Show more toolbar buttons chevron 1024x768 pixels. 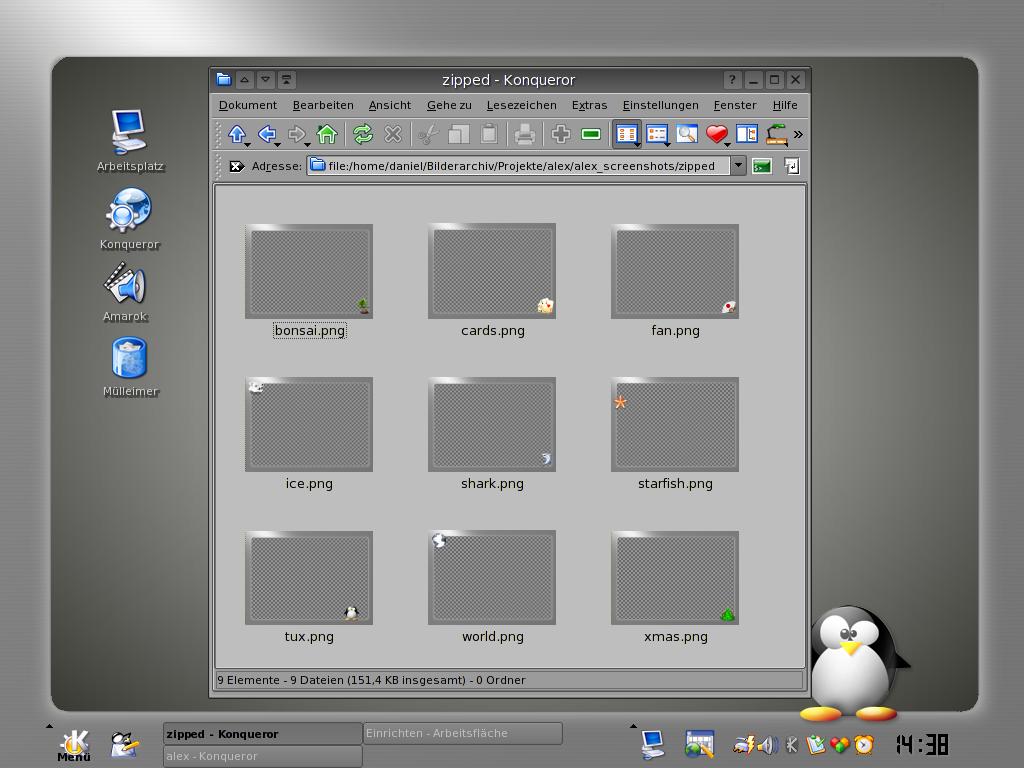coord(798,135)
